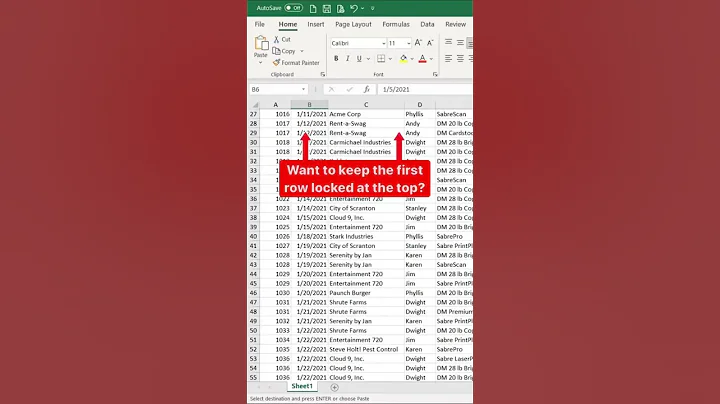Open the Undo history dropdown arrow

pos(362,8)
